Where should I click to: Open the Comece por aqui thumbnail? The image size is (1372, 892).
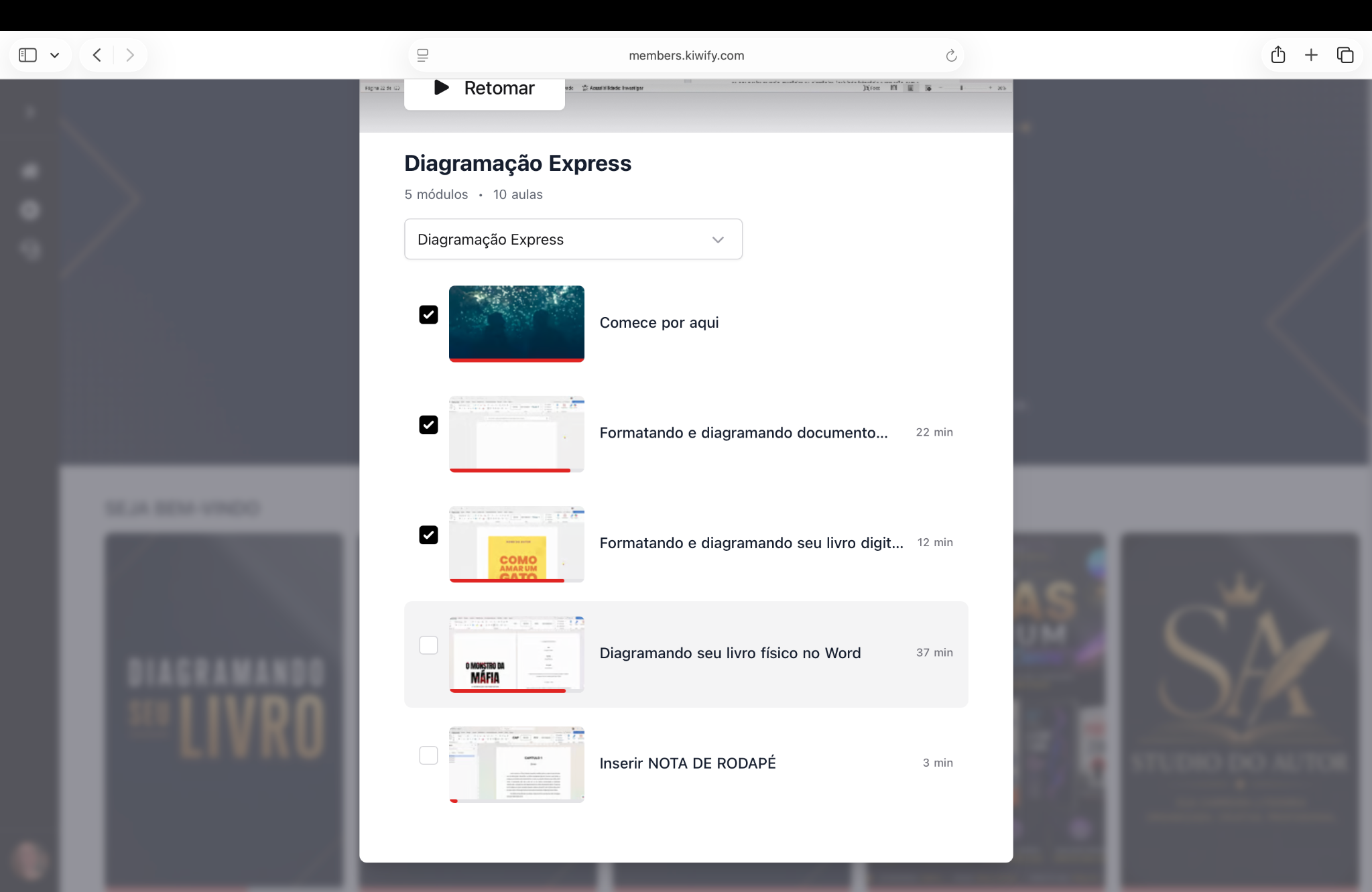pos(517,324)
